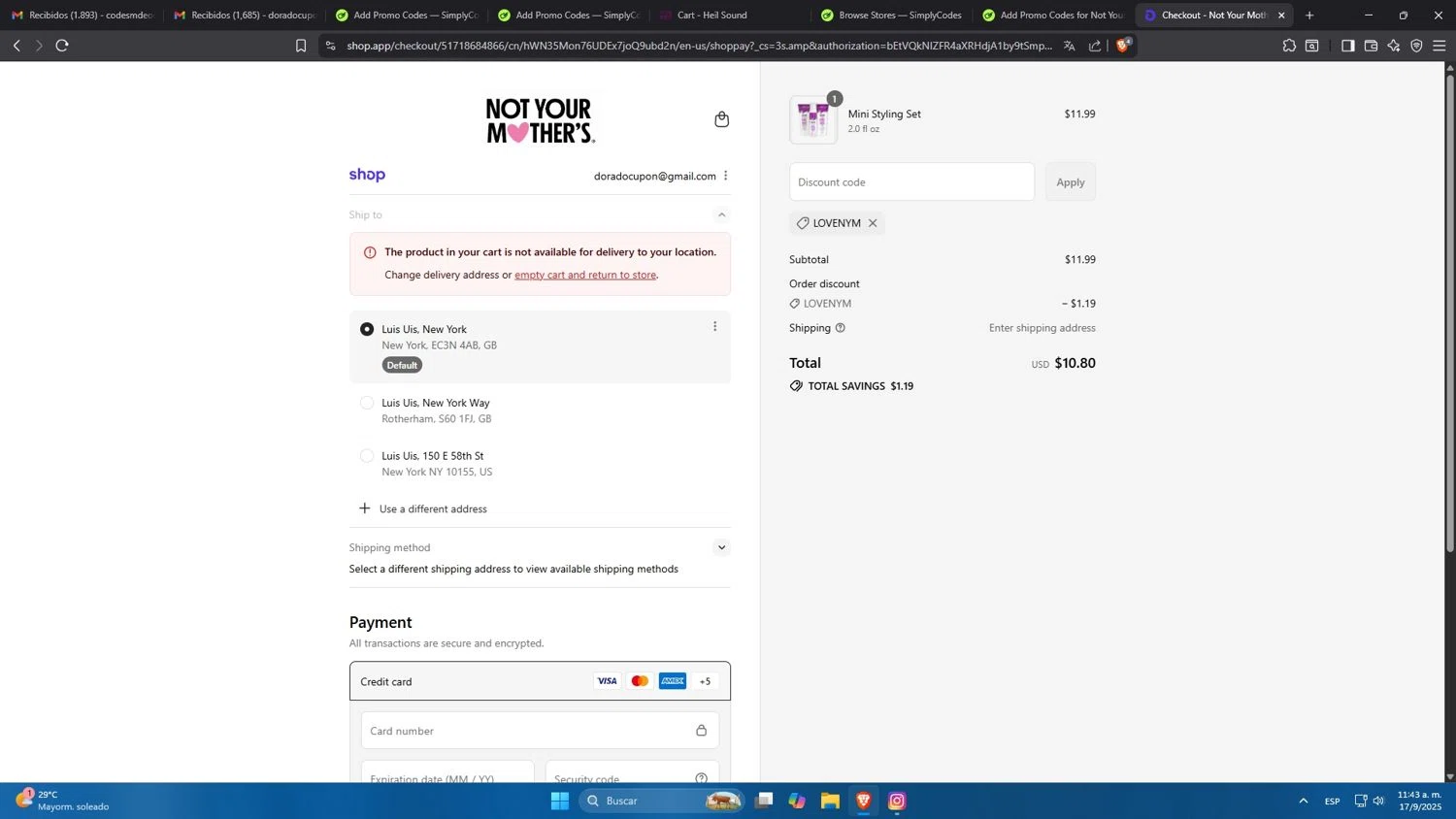Open Leo AI assistant icon

coord(1394,46)
